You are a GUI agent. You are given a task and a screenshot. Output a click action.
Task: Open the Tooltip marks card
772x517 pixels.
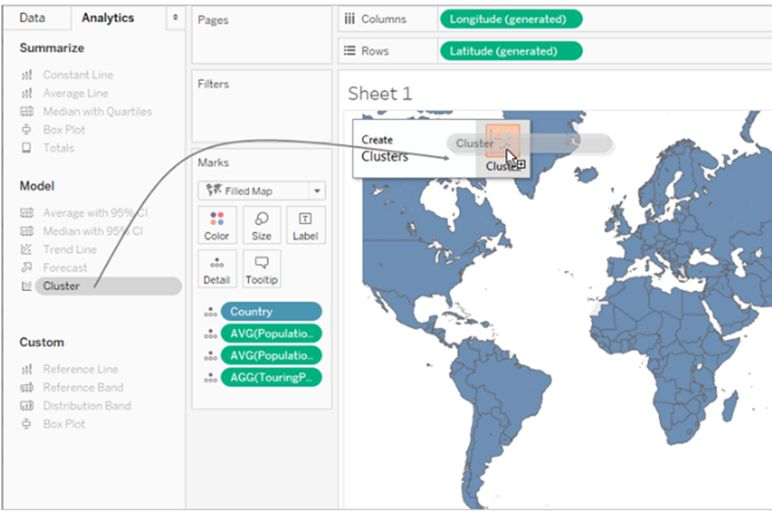[261, 269]
